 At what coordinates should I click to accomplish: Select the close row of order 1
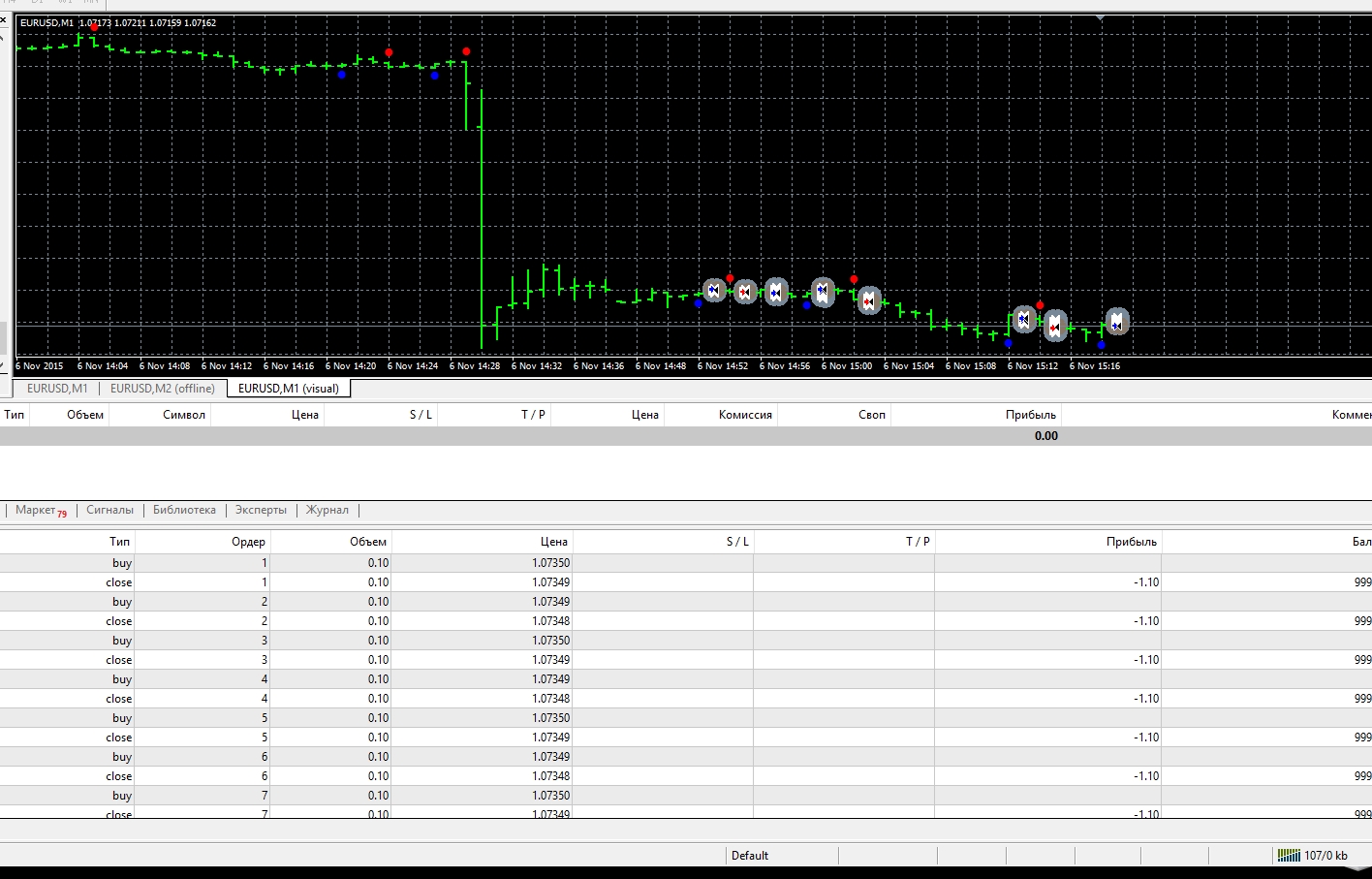coord(686,582)
